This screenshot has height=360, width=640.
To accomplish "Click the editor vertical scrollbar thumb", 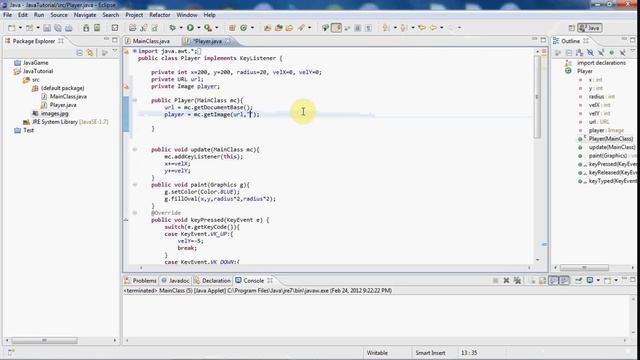I will [537, 97].
